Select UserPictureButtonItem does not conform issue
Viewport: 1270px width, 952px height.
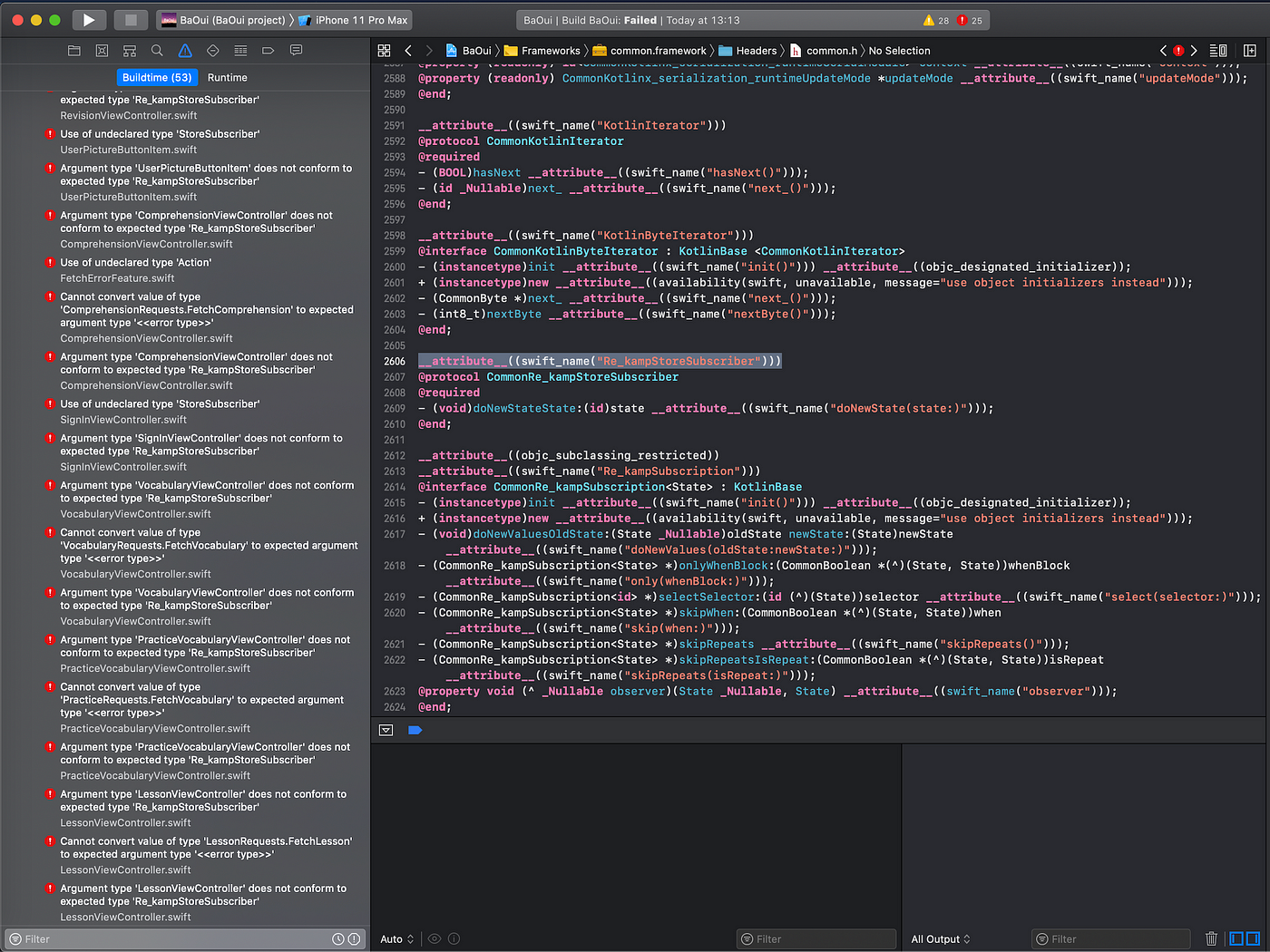185,182
